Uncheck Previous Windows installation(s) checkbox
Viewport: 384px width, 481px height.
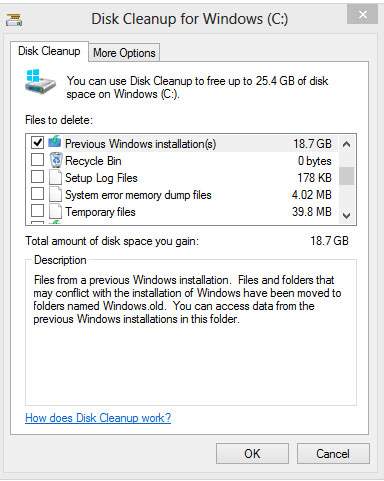[x=37, y=142]
